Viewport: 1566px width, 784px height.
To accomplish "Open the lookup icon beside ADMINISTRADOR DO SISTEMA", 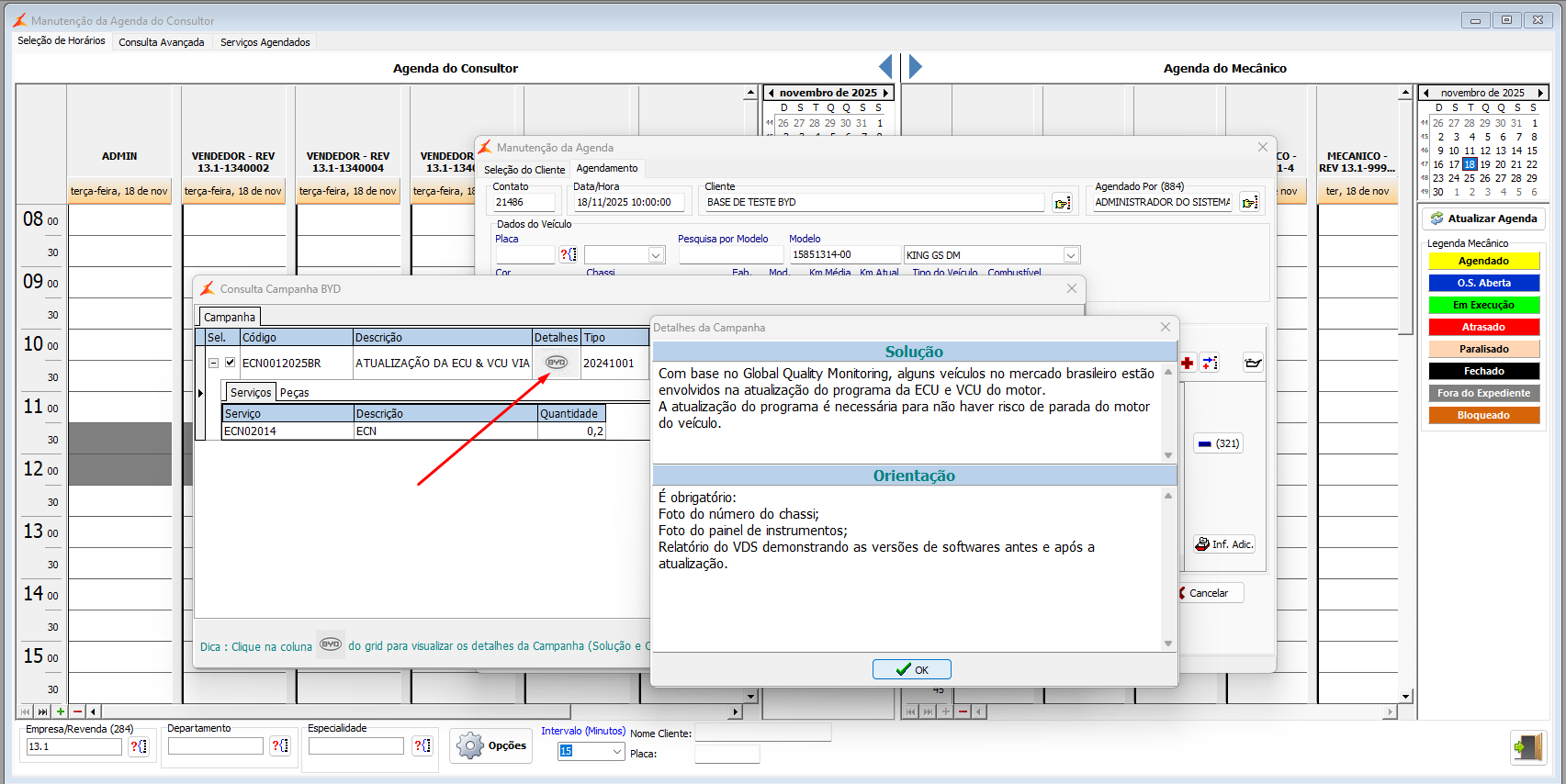I will (1250, 203).
